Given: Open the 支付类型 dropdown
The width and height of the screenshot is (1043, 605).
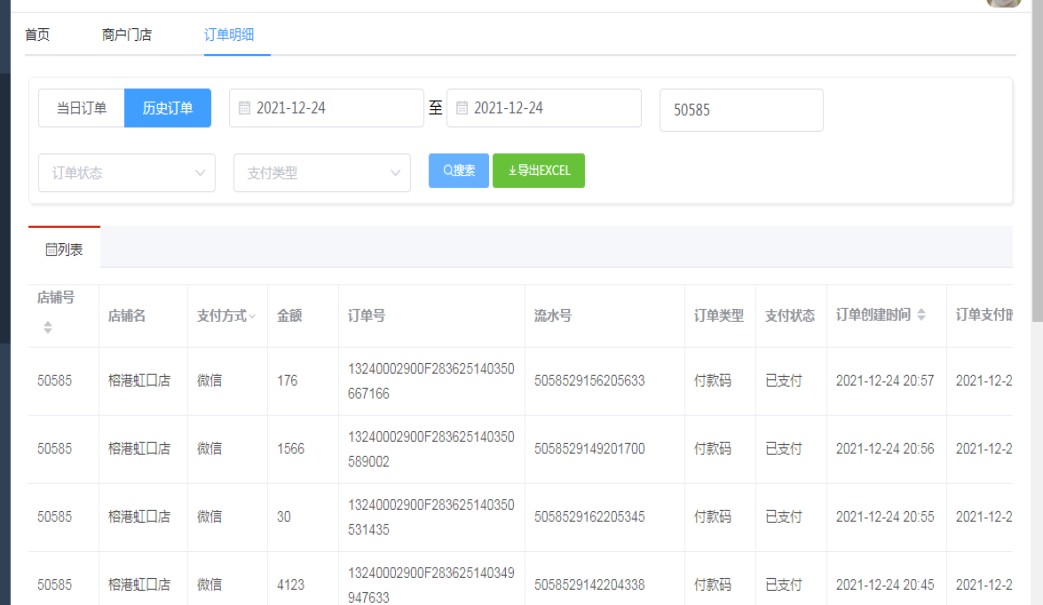Looking at the screenshot, I should point(321,173).
